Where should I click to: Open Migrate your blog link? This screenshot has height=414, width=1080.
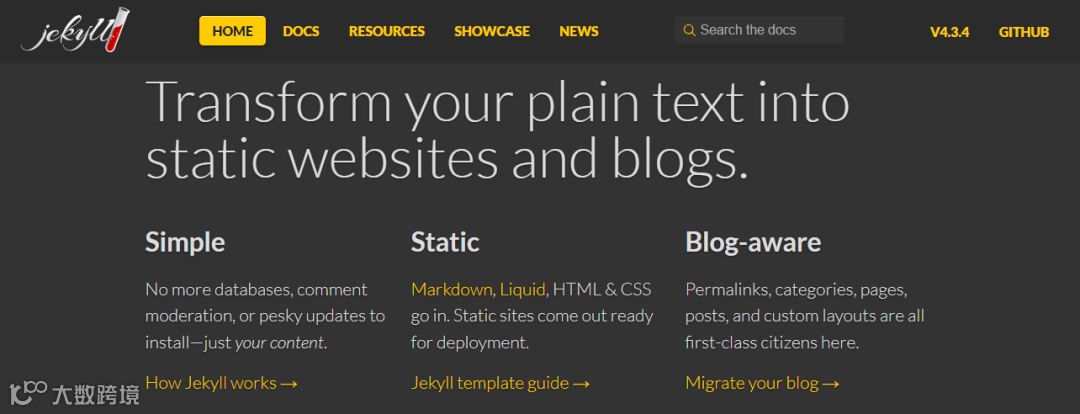(x=762, y=383)
